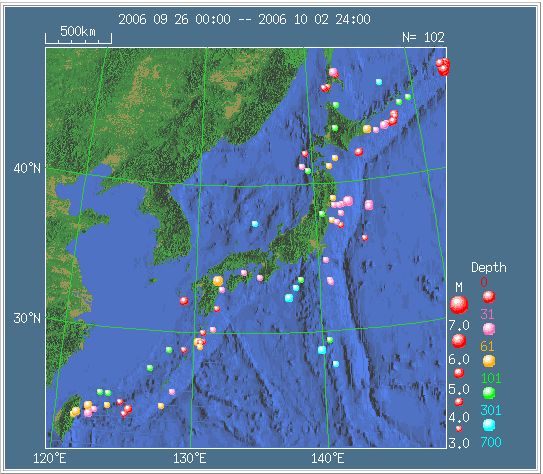Select the red earthquake marker west of Kyushu
The height and width of the screenshot is (474, 543).
(184, 301)
